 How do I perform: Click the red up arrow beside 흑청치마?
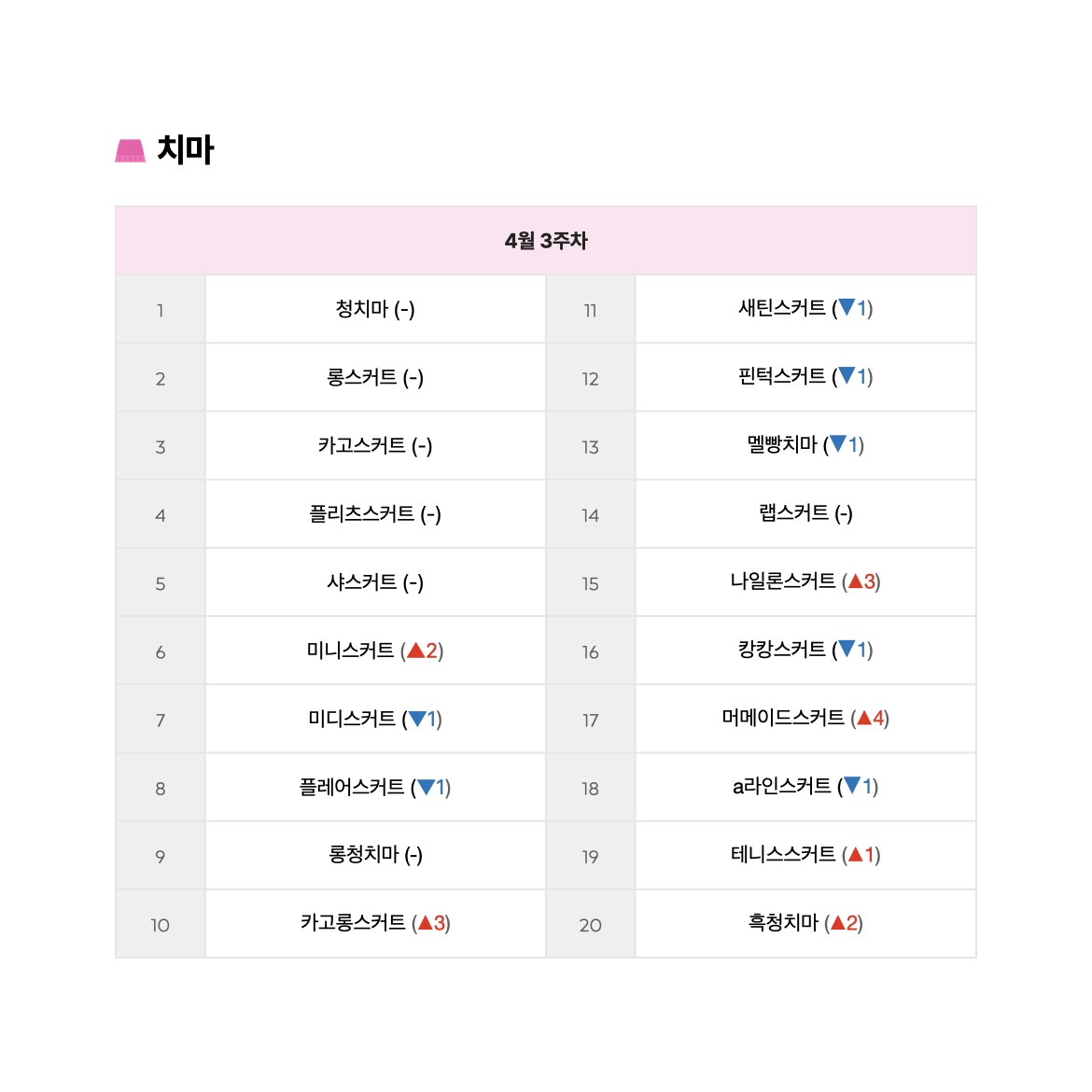838,923
